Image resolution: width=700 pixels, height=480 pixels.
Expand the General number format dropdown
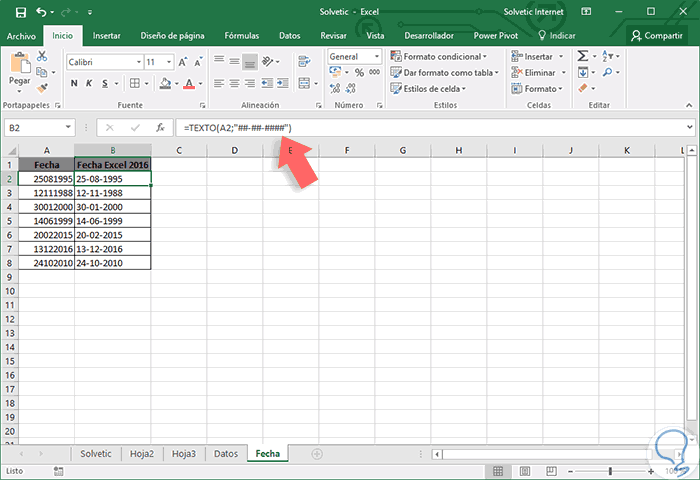(378, 57)
